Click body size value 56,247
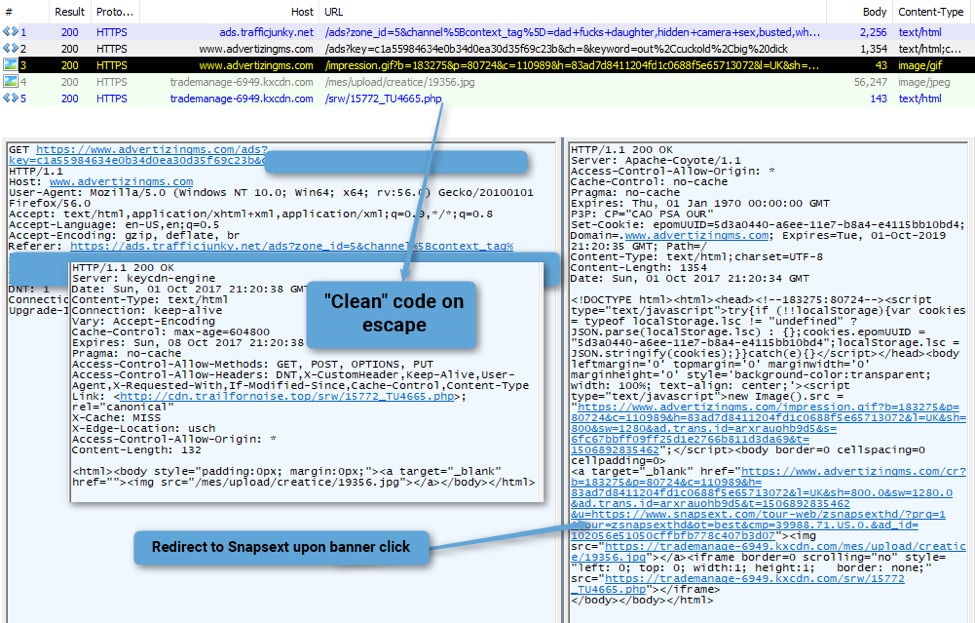This screenshot has width=975, height=623. click(x=871, y=81)
